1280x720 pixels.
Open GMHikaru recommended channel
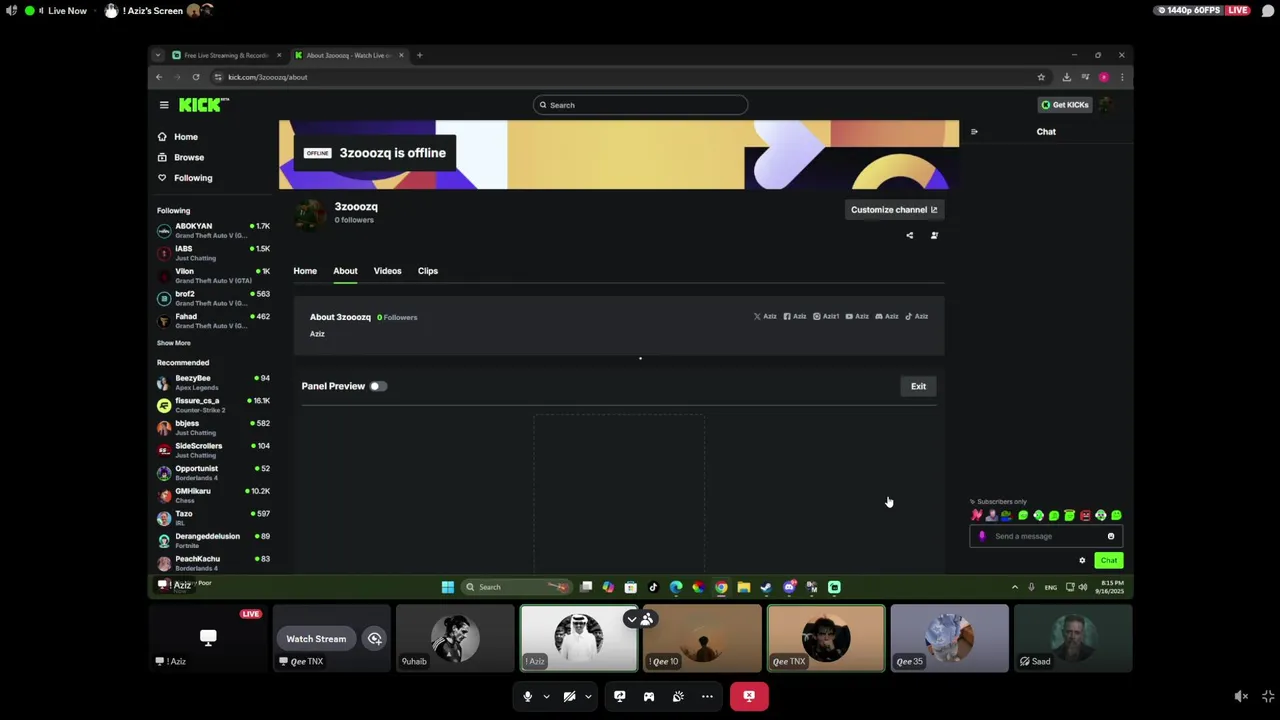tap(213, 495)
